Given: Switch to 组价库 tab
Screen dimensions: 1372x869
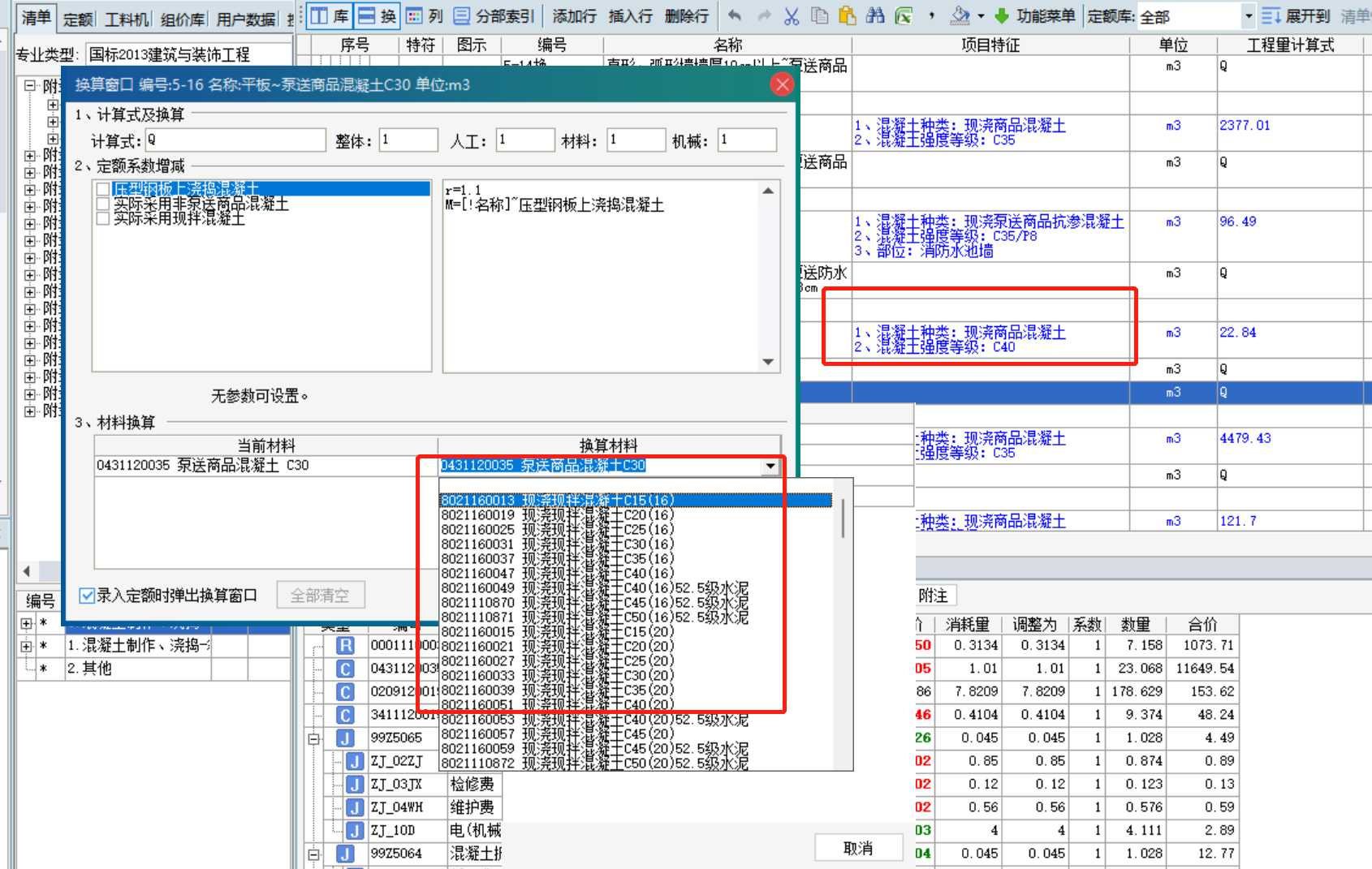Looking at the screenshot, I should (x=182, y=19).
